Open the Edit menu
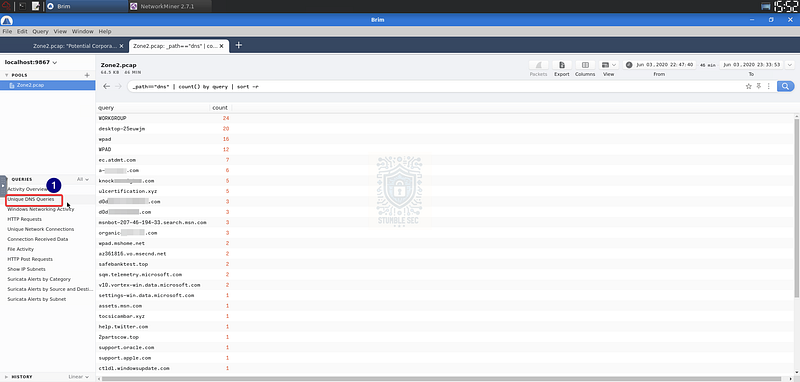800x382 pixels. tap(22, 31)
